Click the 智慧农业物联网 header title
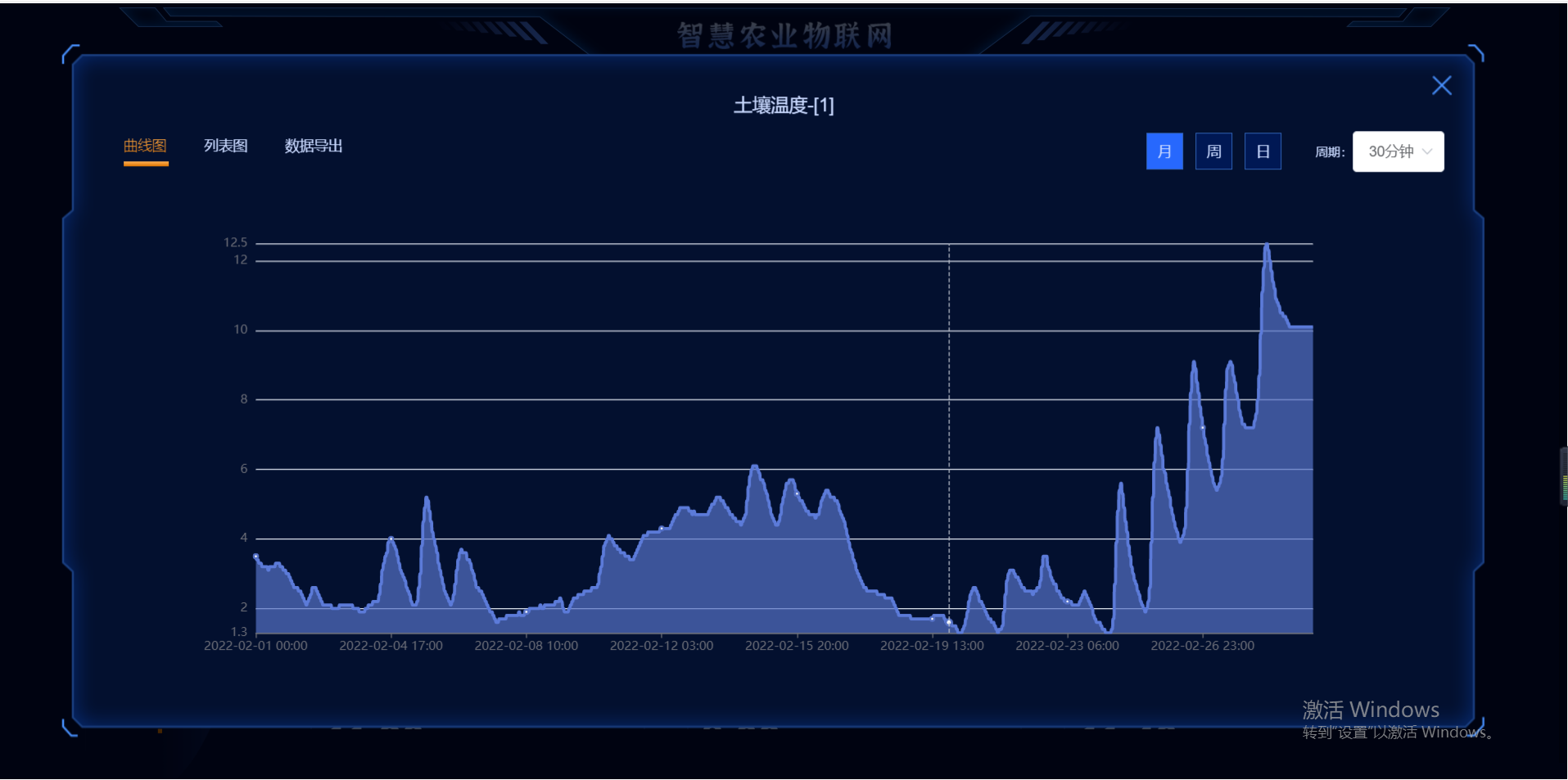The width and height of the screenshot is (1568, 780). [x=784, y=35]
